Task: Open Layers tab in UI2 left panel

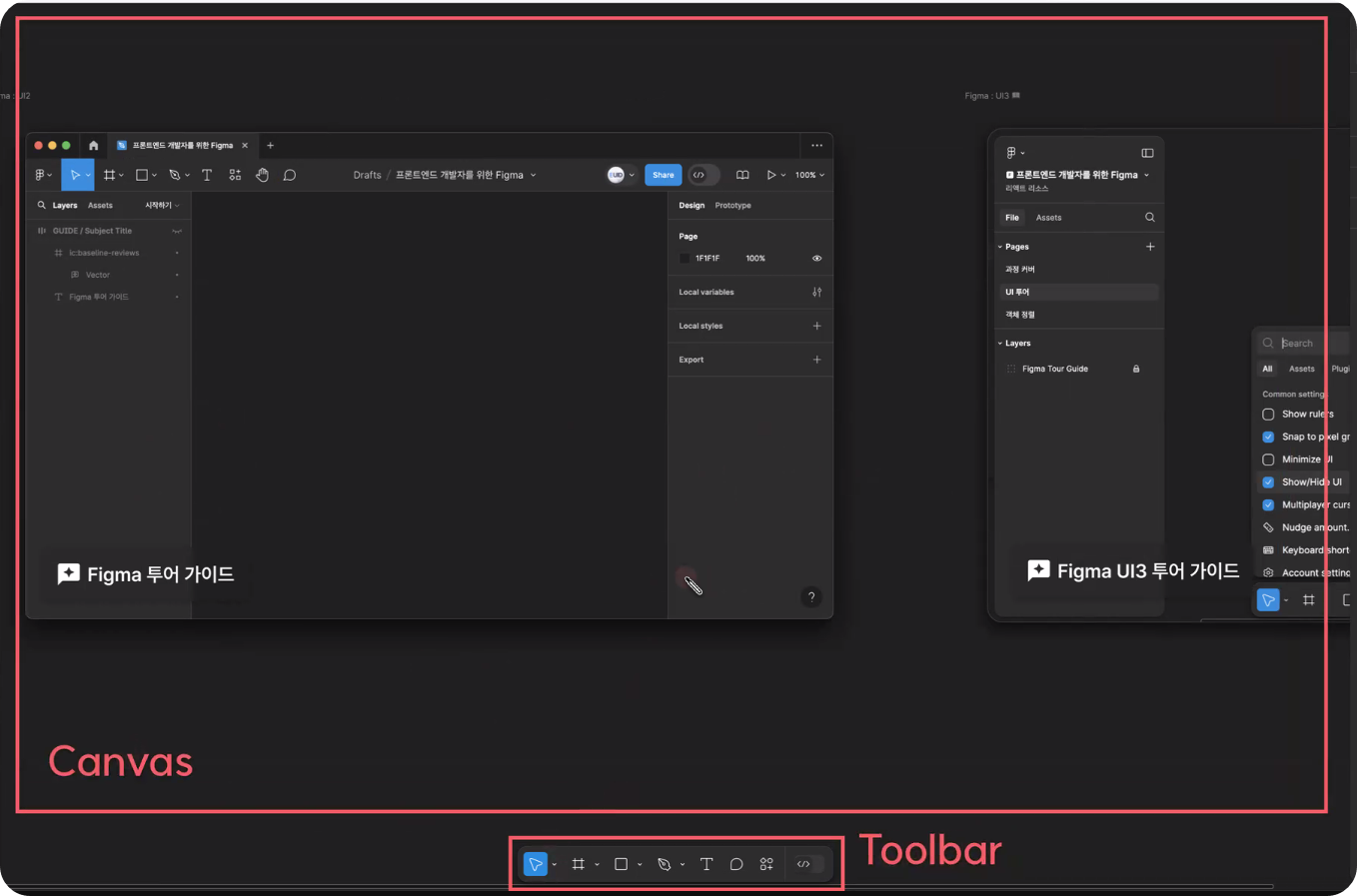Action: pyautogui.click(x=65, y=205)
